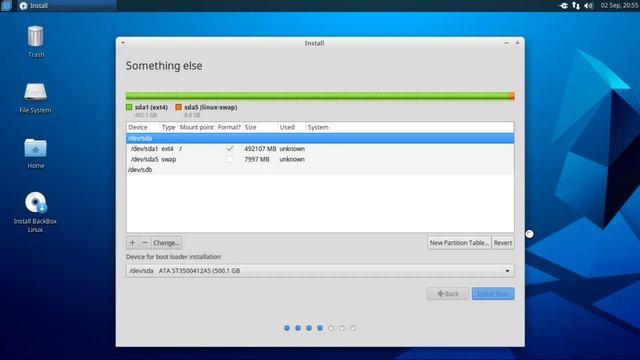Click the Mount point column header
The height and width of the screenshot is (360, 640).
(x=197, y=127)
